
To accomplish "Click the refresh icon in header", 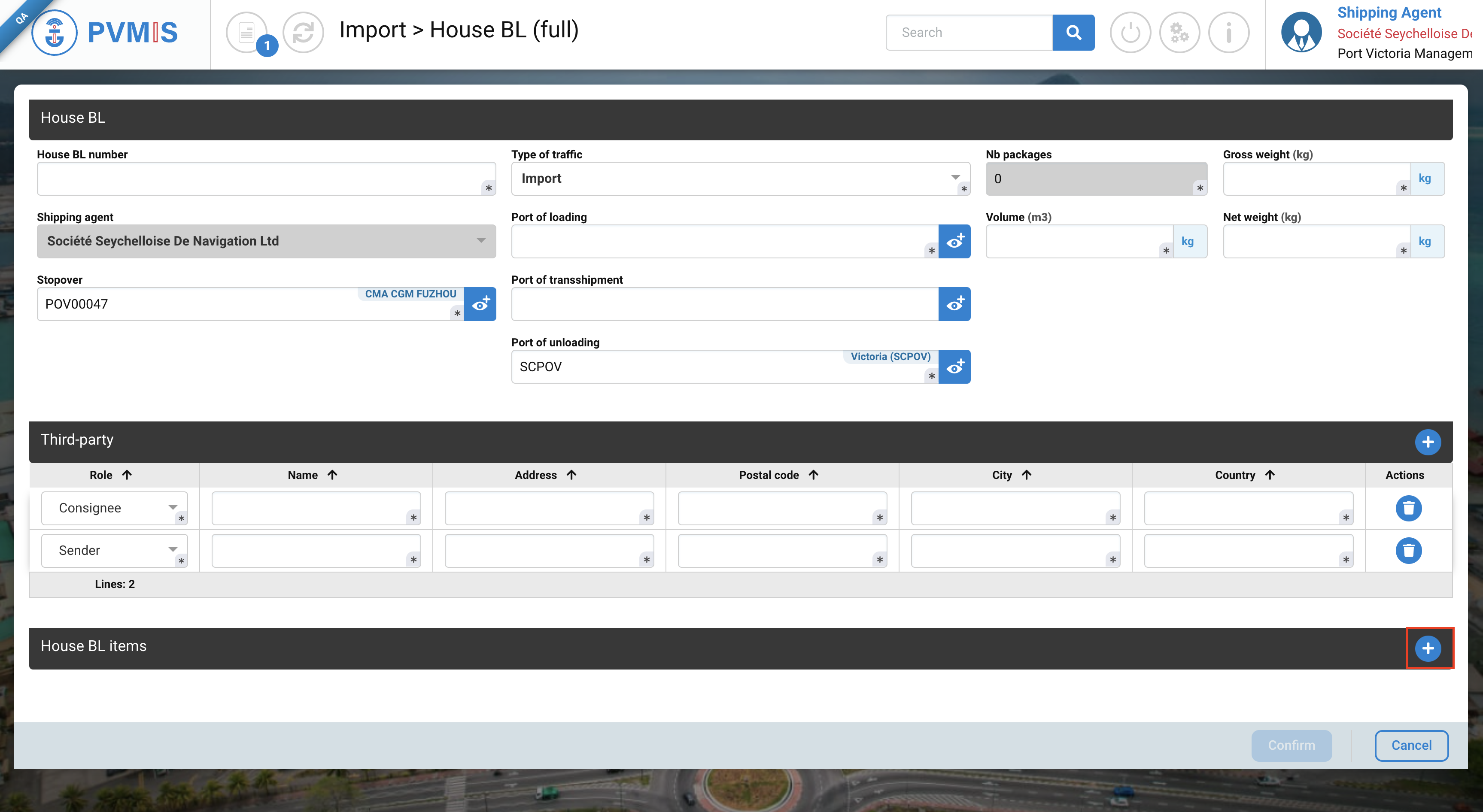I will tap(304, 32).
